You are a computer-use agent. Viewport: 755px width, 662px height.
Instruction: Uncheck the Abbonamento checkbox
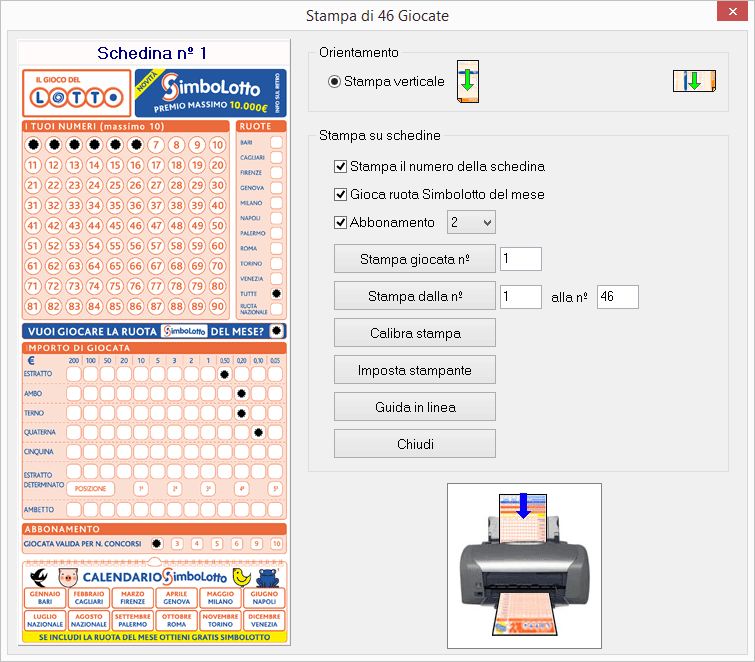pyautogui.click(x=340, y=222)
